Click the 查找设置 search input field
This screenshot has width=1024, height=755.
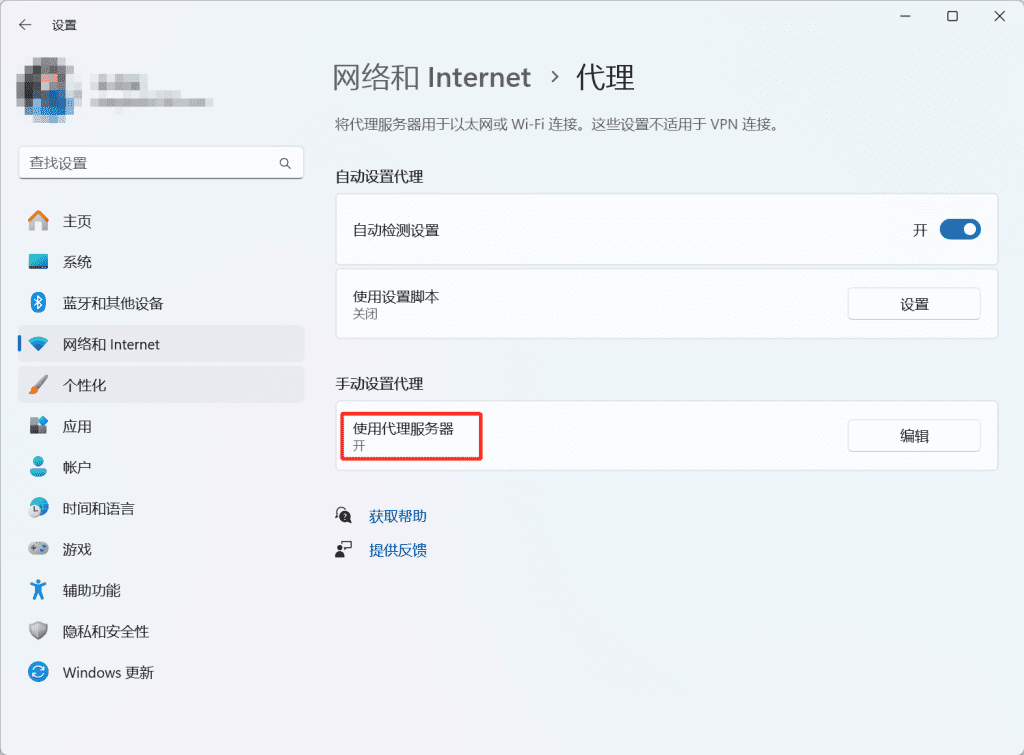(x=148, y=163)
